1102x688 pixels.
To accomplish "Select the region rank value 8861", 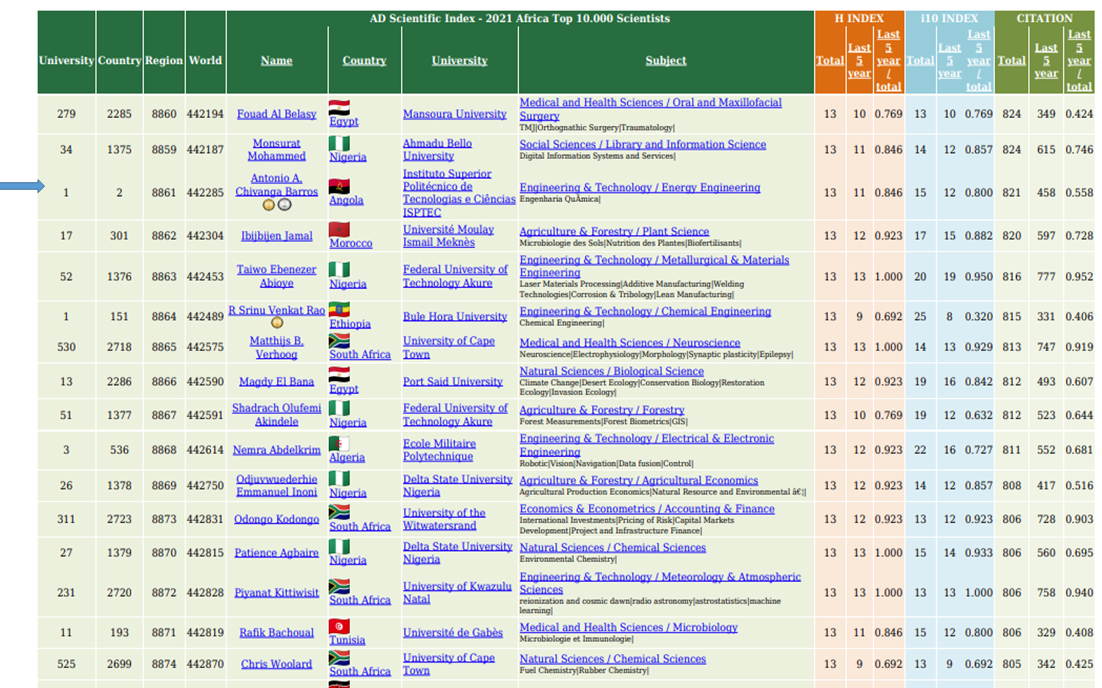I will [164, 193].
